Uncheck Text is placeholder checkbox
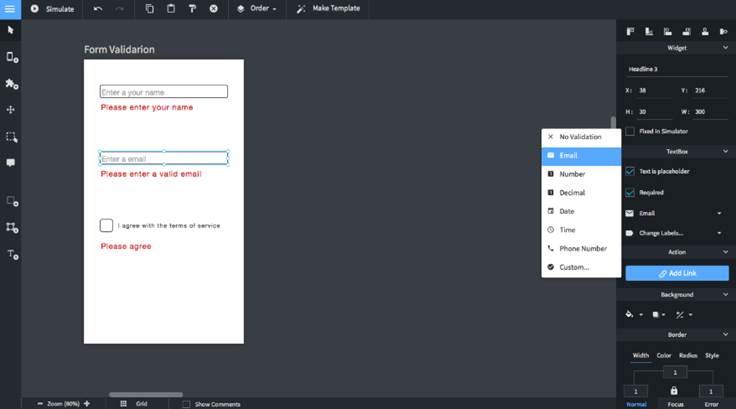 [x=630, y=171]
